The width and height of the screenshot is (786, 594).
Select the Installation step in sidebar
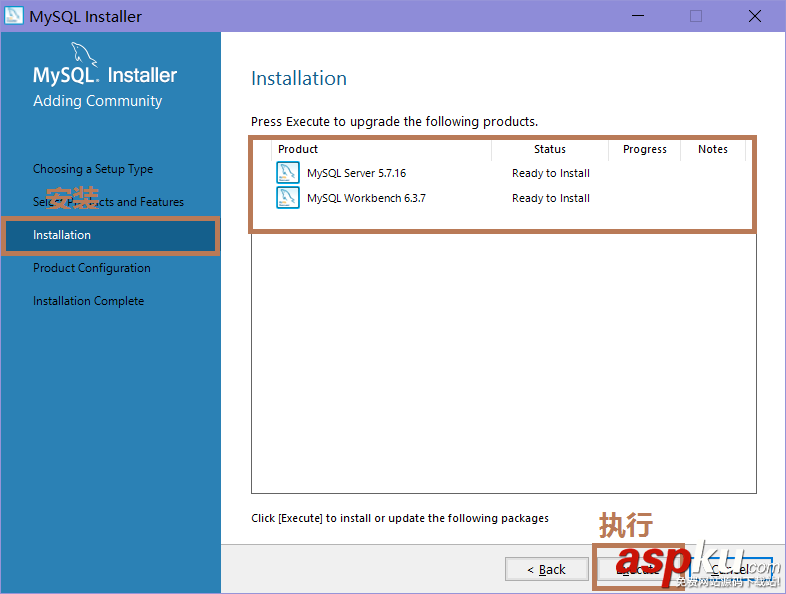pyautogui.click(x=110, y=235)
